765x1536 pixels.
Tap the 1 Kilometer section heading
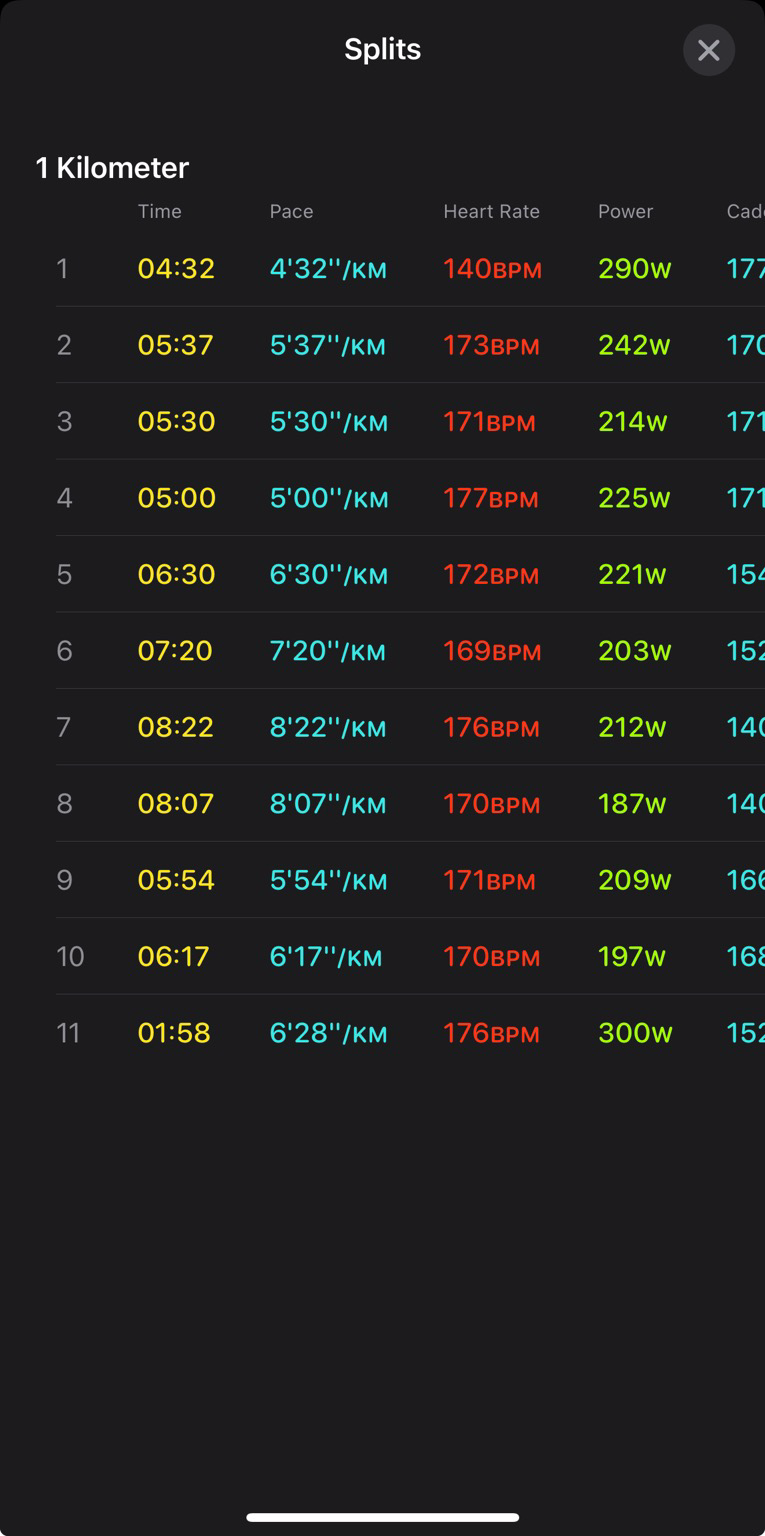112,168
